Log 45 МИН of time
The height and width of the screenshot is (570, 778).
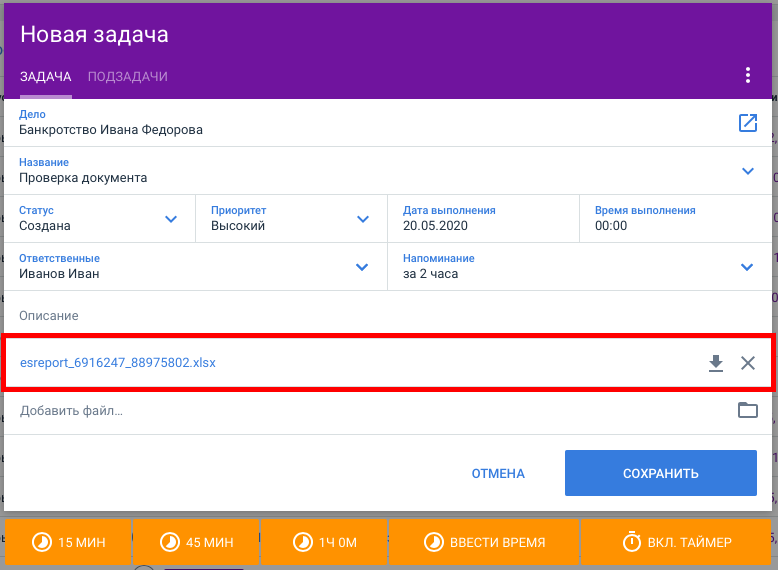pyautogui.click(x=196, y=542)
